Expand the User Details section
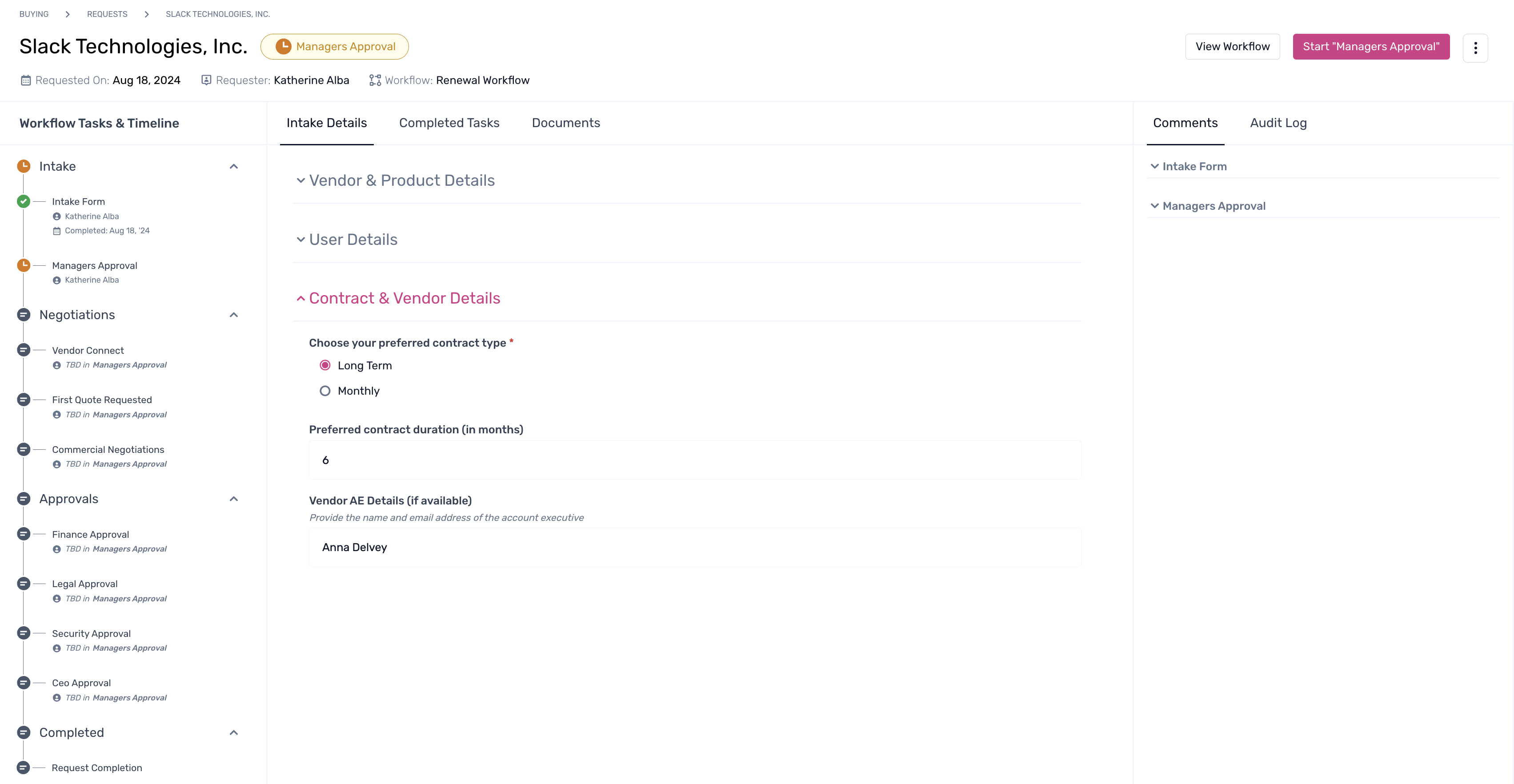Screen dimensions: 1514x784 click(347, 240)
